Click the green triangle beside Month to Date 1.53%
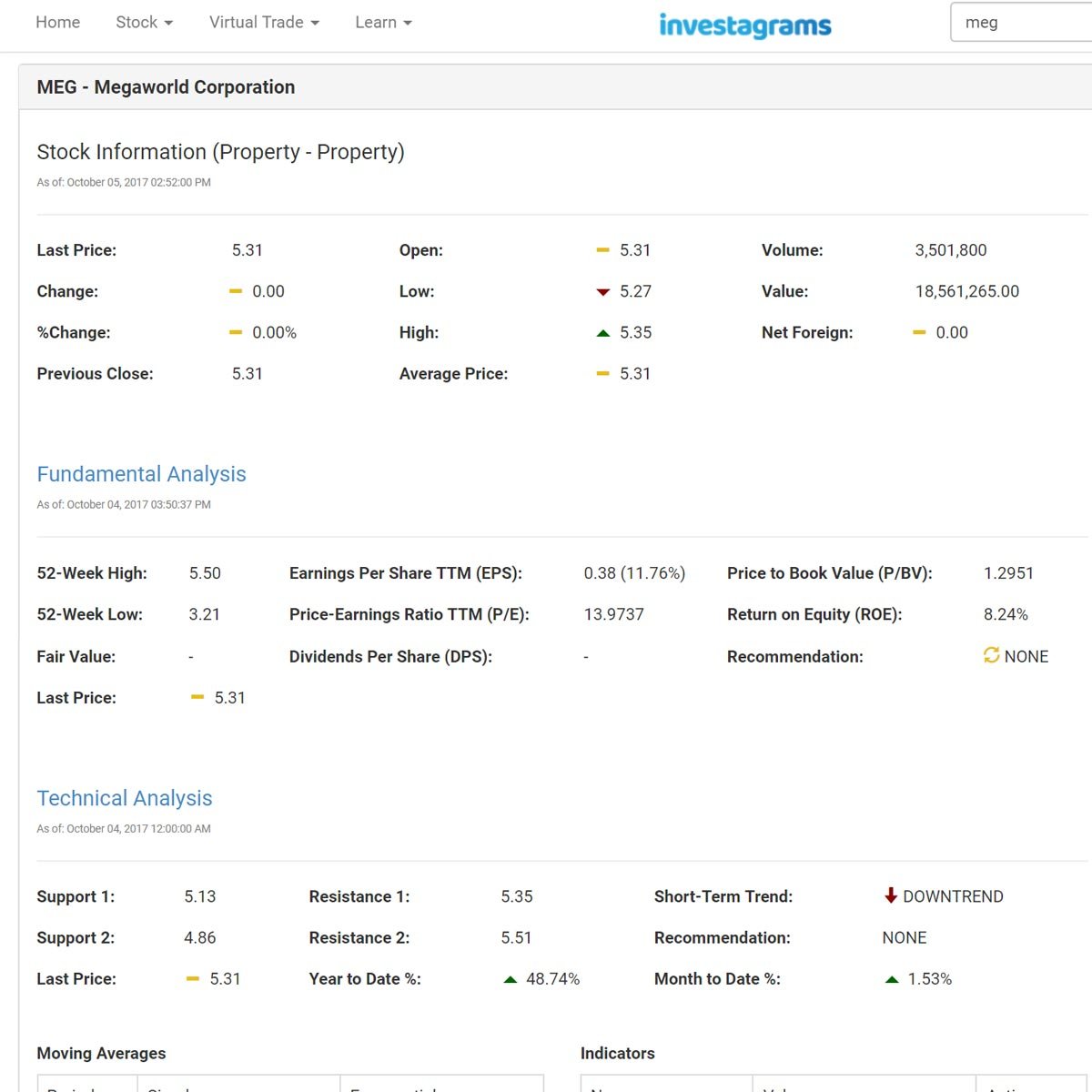The height and width of the screenshot is (1092, 1092). point(892,979)
